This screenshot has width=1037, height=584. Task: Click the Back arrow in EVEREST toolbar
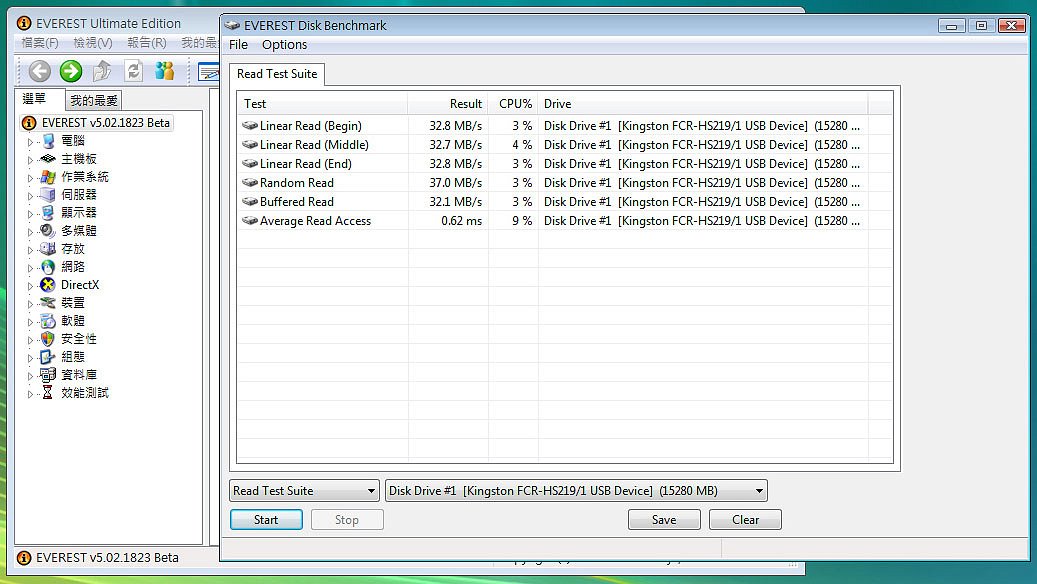[x=40, y=71]
